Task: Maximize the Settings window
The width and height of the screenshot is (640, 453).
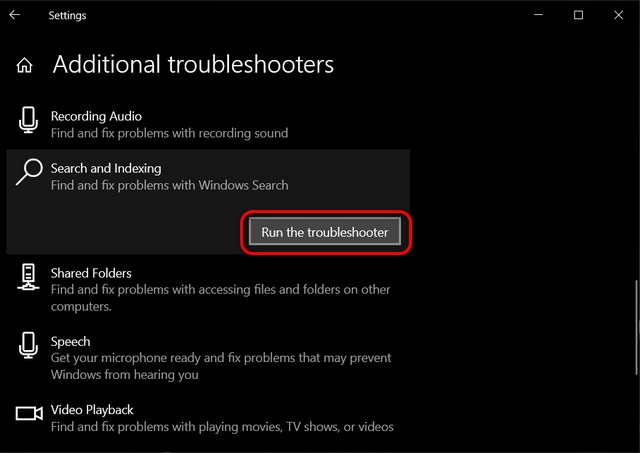Action: click(x=578, y=15)
